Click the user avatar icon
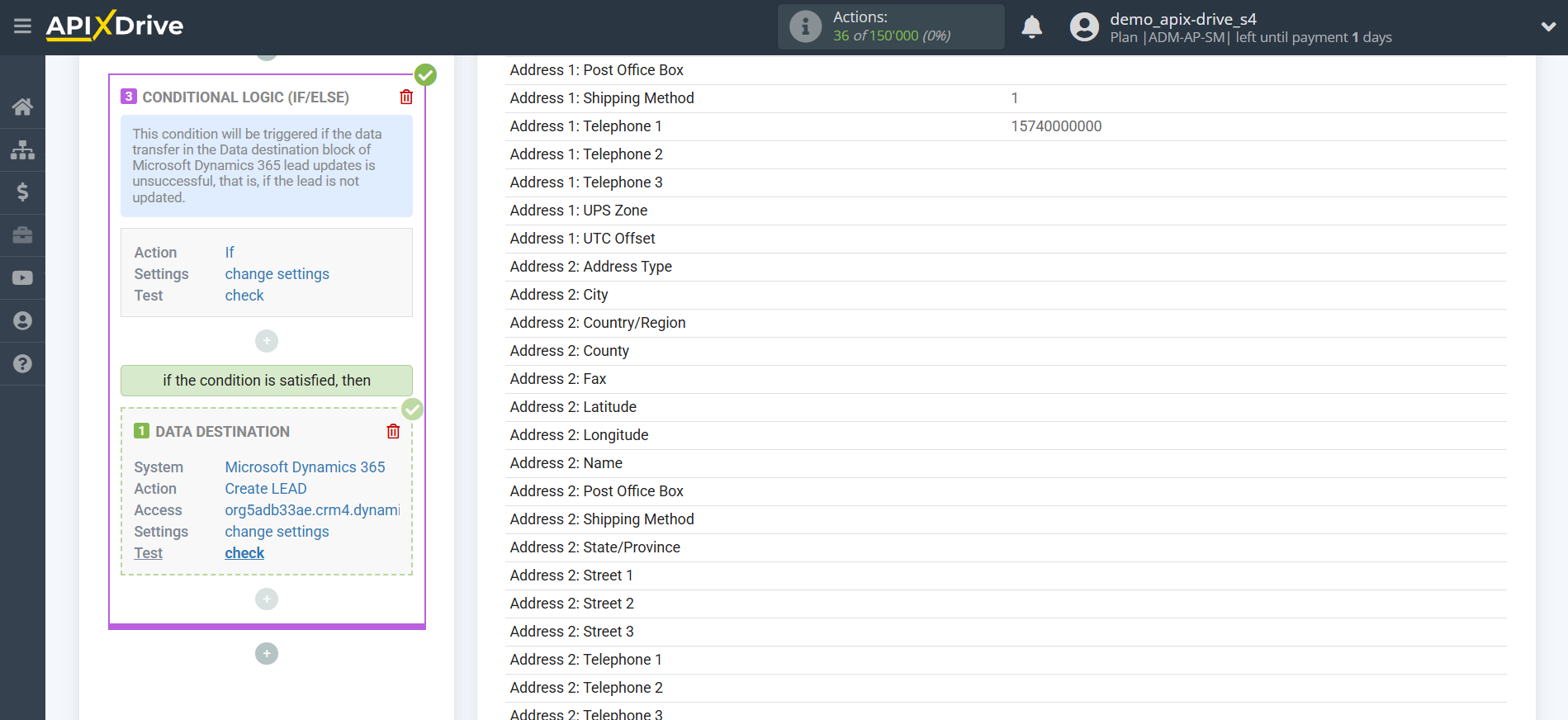1568x720 pixels. 1084,27
